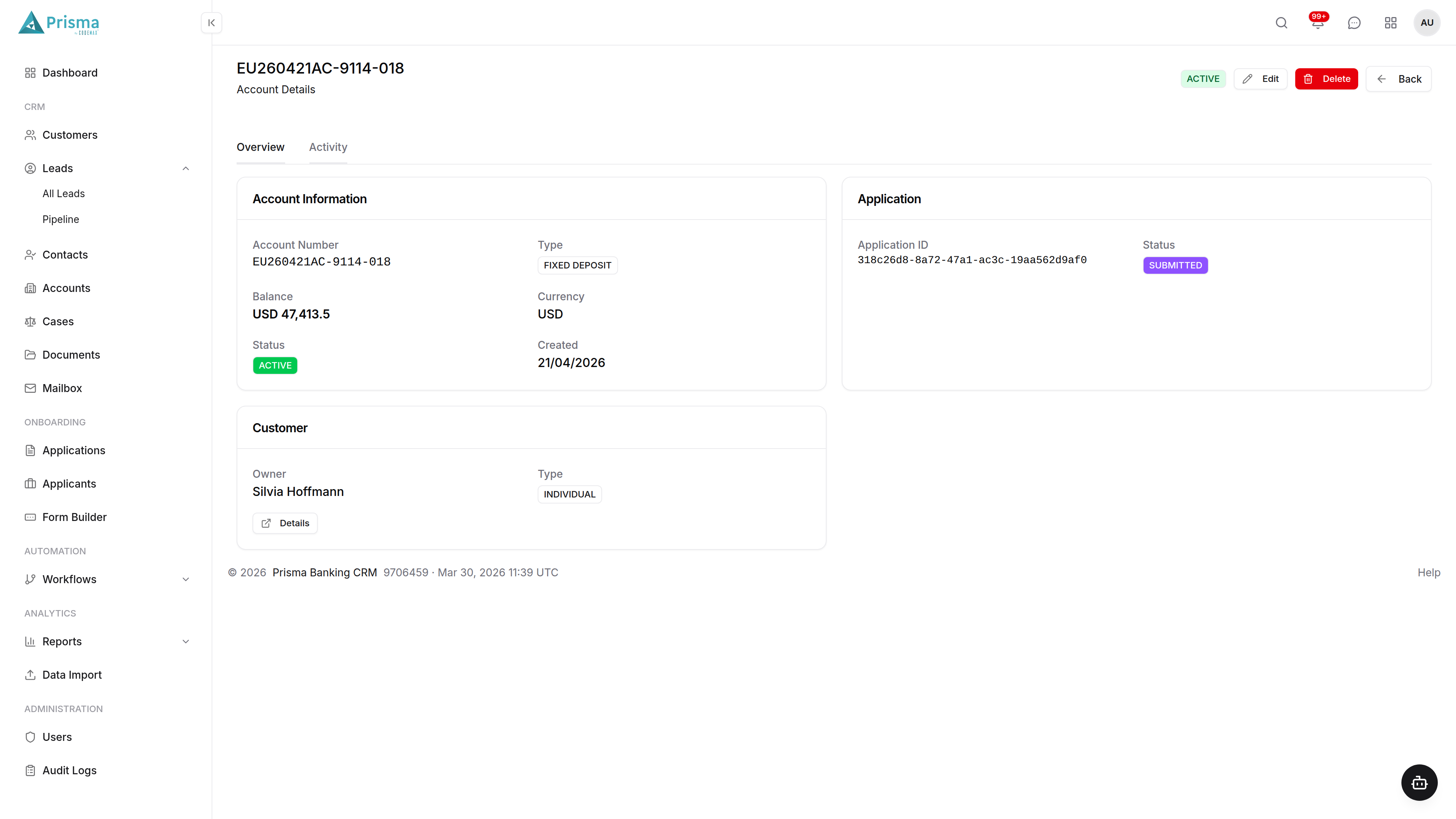The height and width of the screenshot is (819, 1456).
Task: Click the Documents folder icon
Action: tap(30, 355)
